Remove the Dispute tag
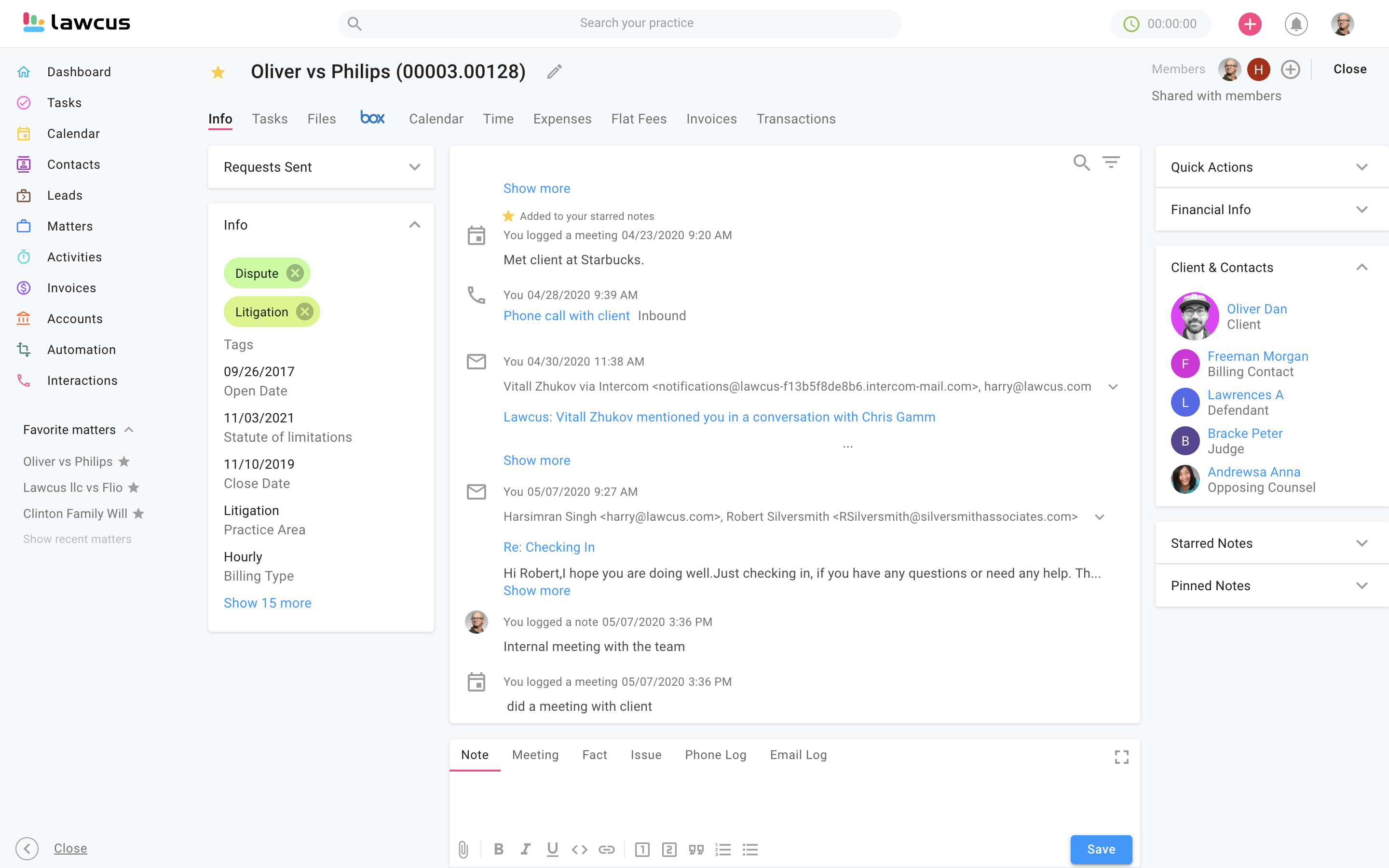This screenshot has width=1389, height=868. click(x=295, y=273)
